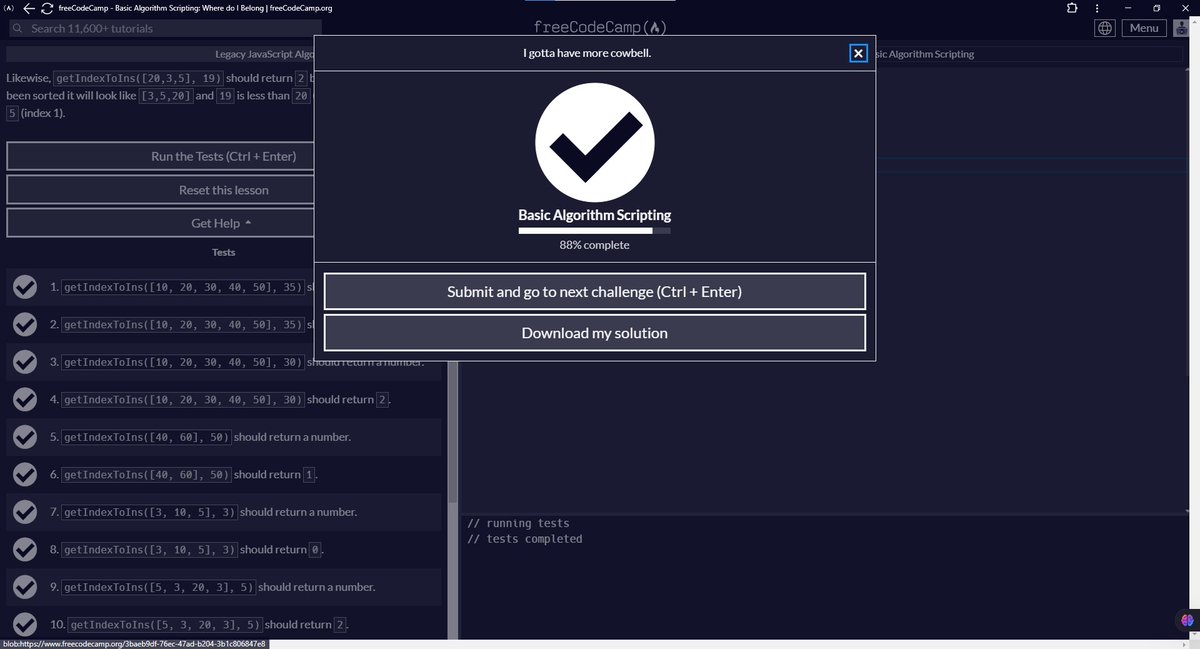Image resolution: width=1200 pixels, height=649 pixels.
Task: Click the checkmark icon for test 9
Action: pyautogui.click(x=25, y=587)
